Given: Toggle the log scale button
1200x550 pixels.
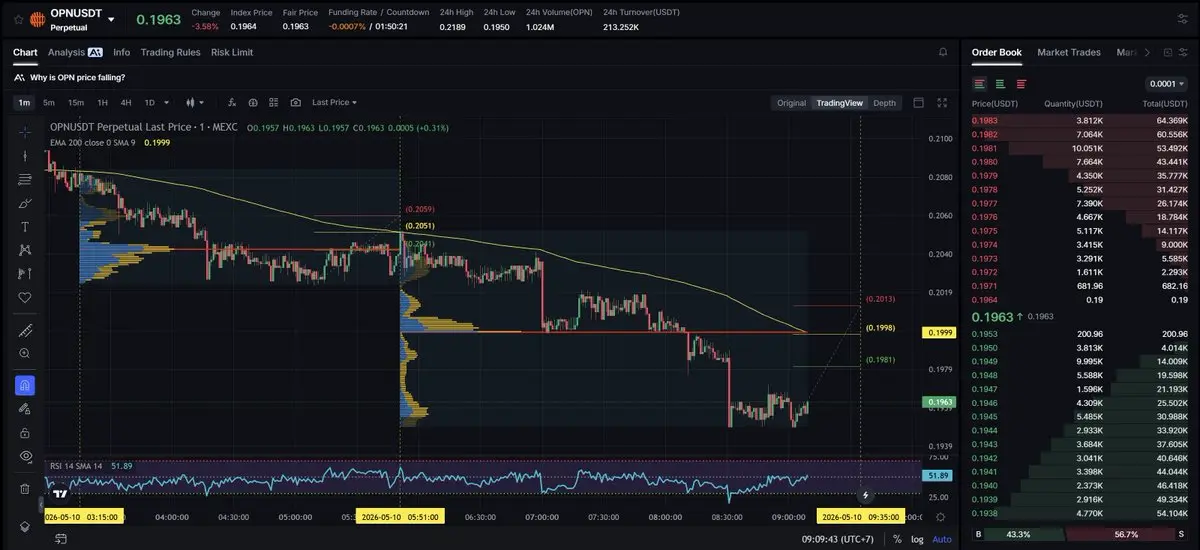Looking at the screenshot, I should point(917,539).
